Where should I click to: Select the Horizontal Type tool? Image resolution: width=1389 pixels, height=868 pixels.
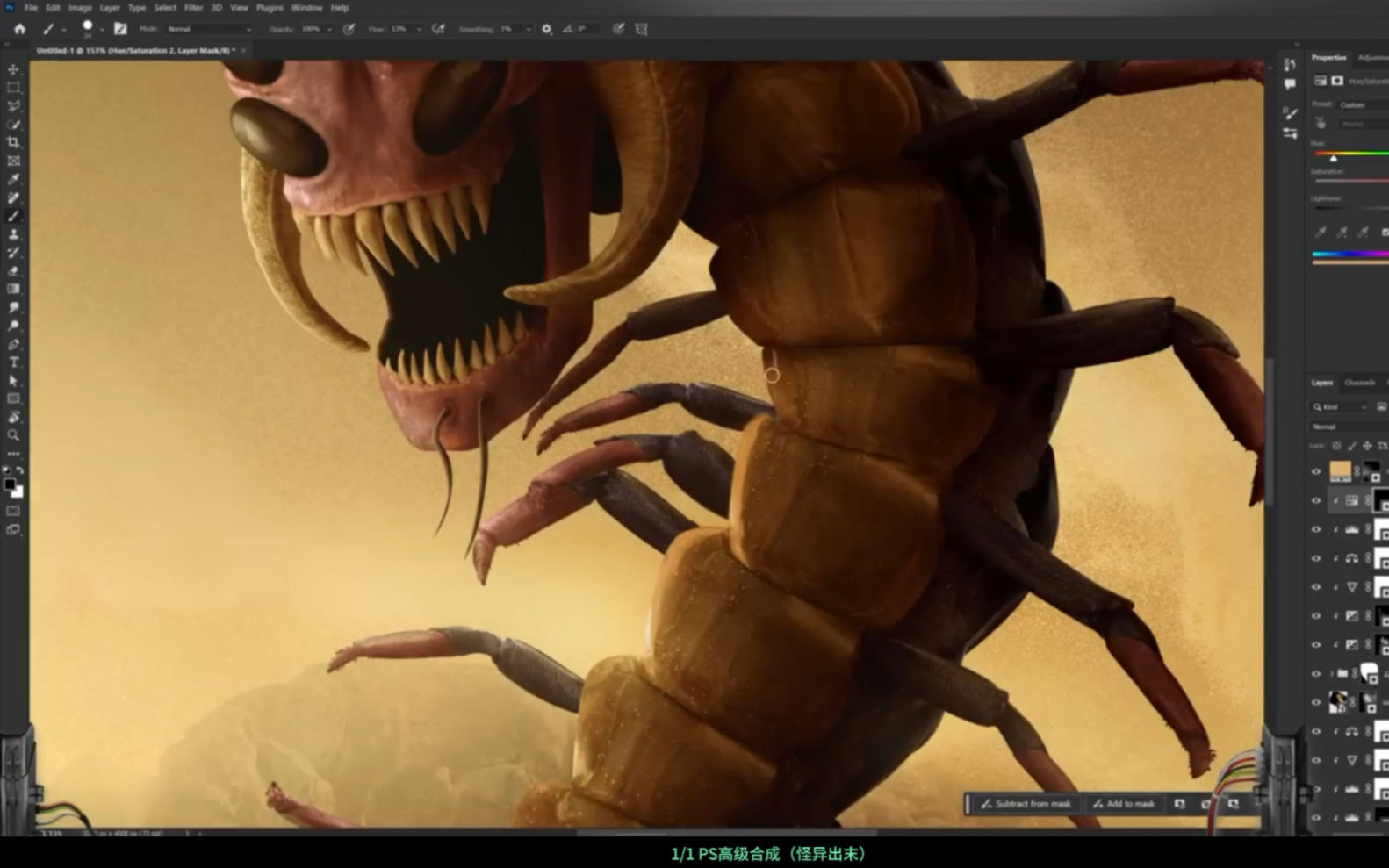(x=13, y=362)
